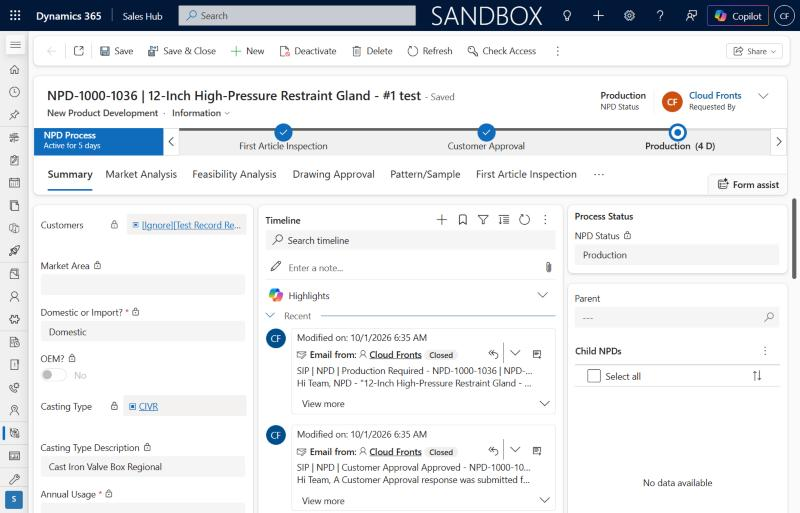Open Recent items clock icon
This screenshot has width=800, height=513.
pos(15,92)
